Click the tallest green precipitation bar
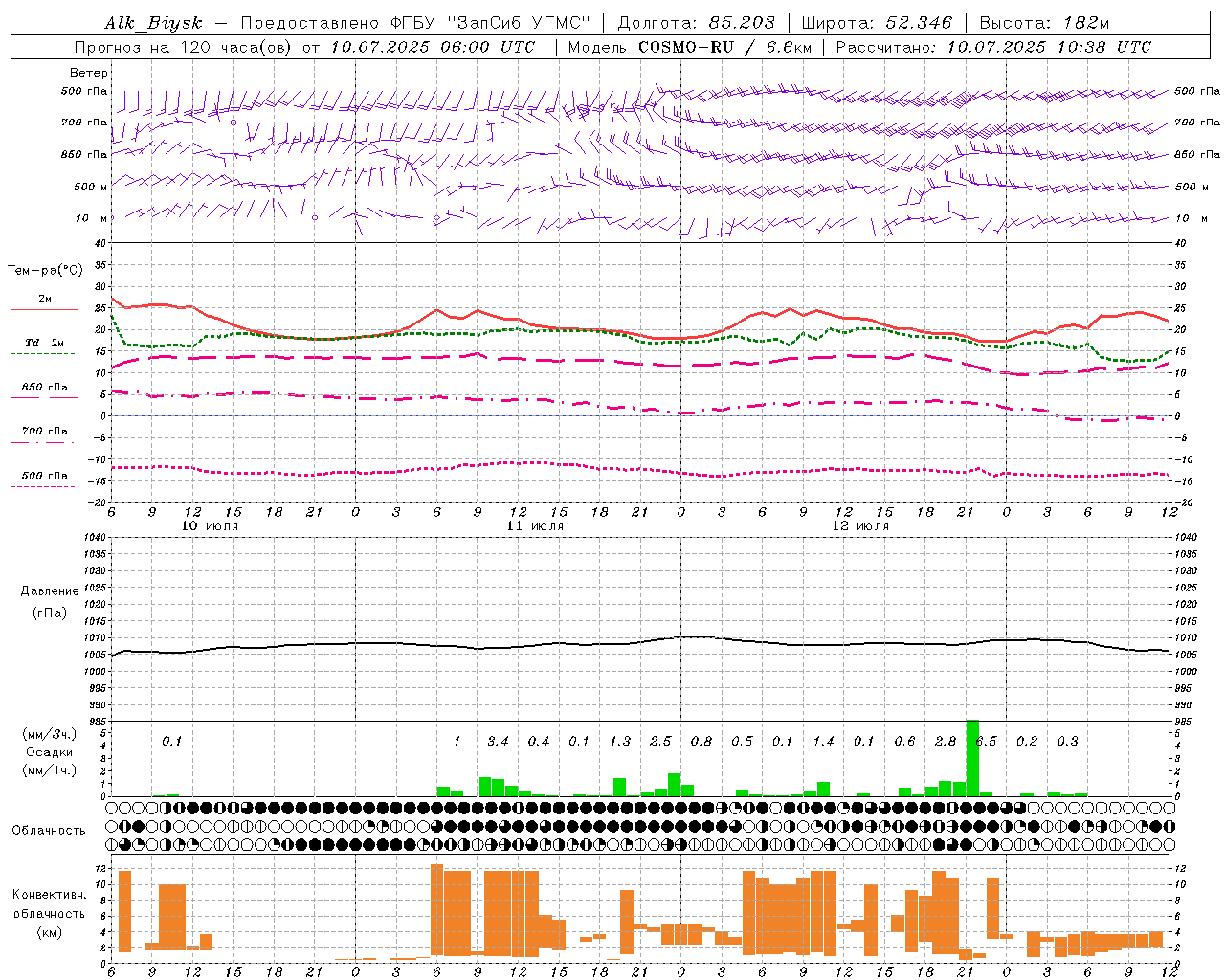This screenshot has height=980, width=1225. click(x=972, y=758)
